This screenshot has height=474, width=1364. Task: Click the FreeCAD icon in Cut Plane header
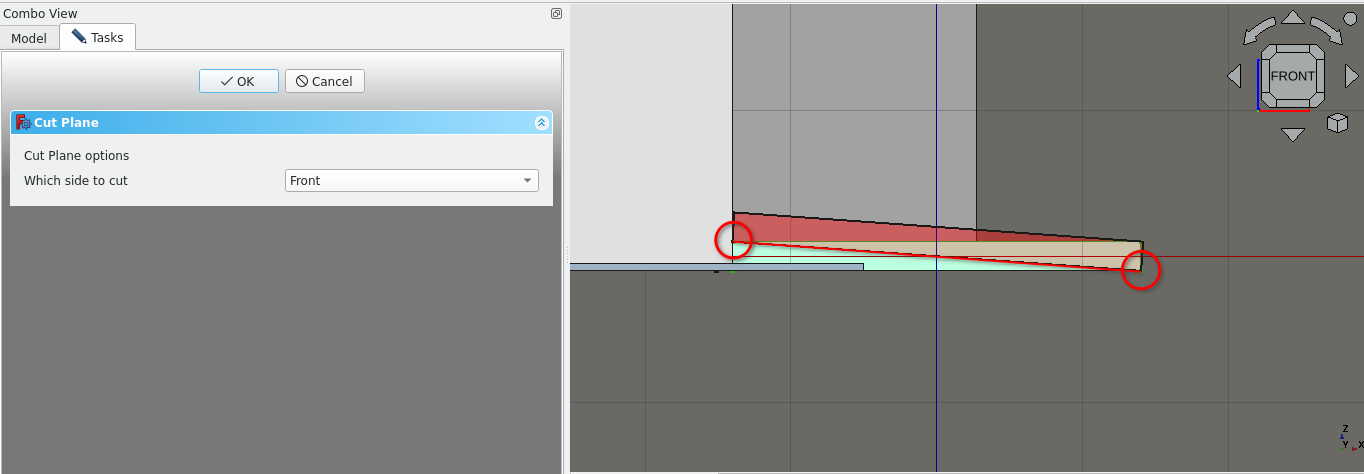pos(24,122)
